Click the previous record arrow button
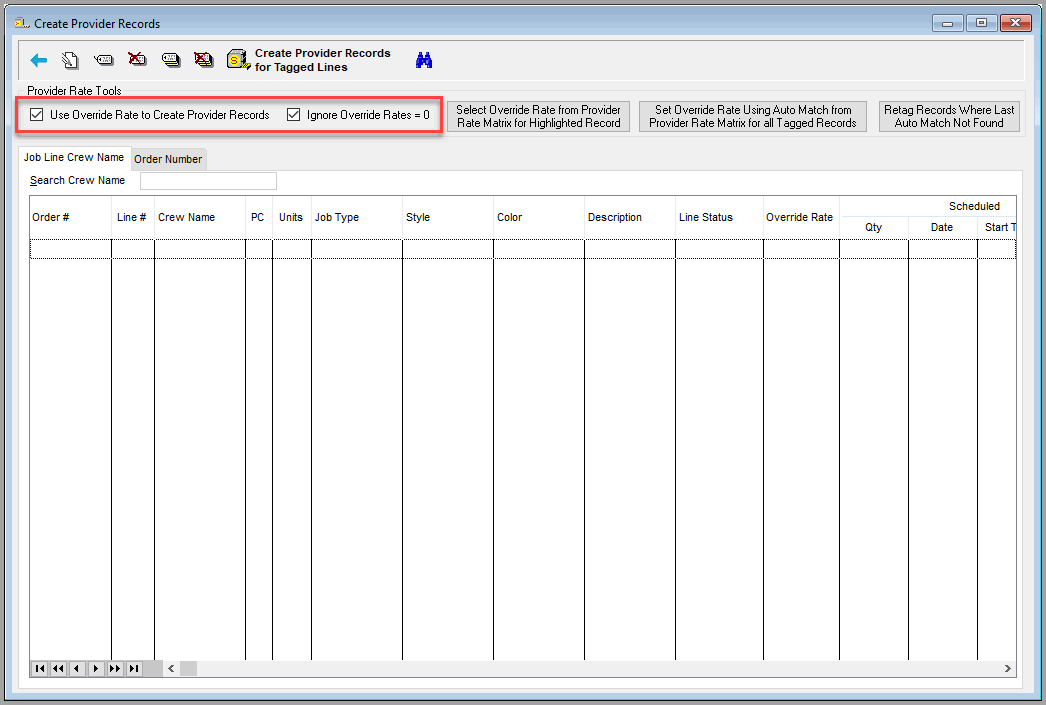 click(x=77, y=668)
